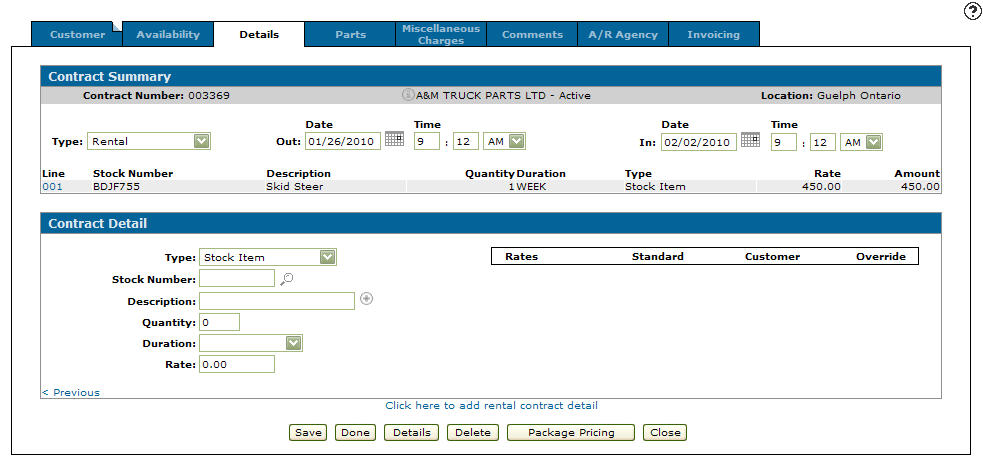Viewport: 983px width, 467px height.
Task: Click the summary row Rate value 450.00
Action: tap(821, 186)
